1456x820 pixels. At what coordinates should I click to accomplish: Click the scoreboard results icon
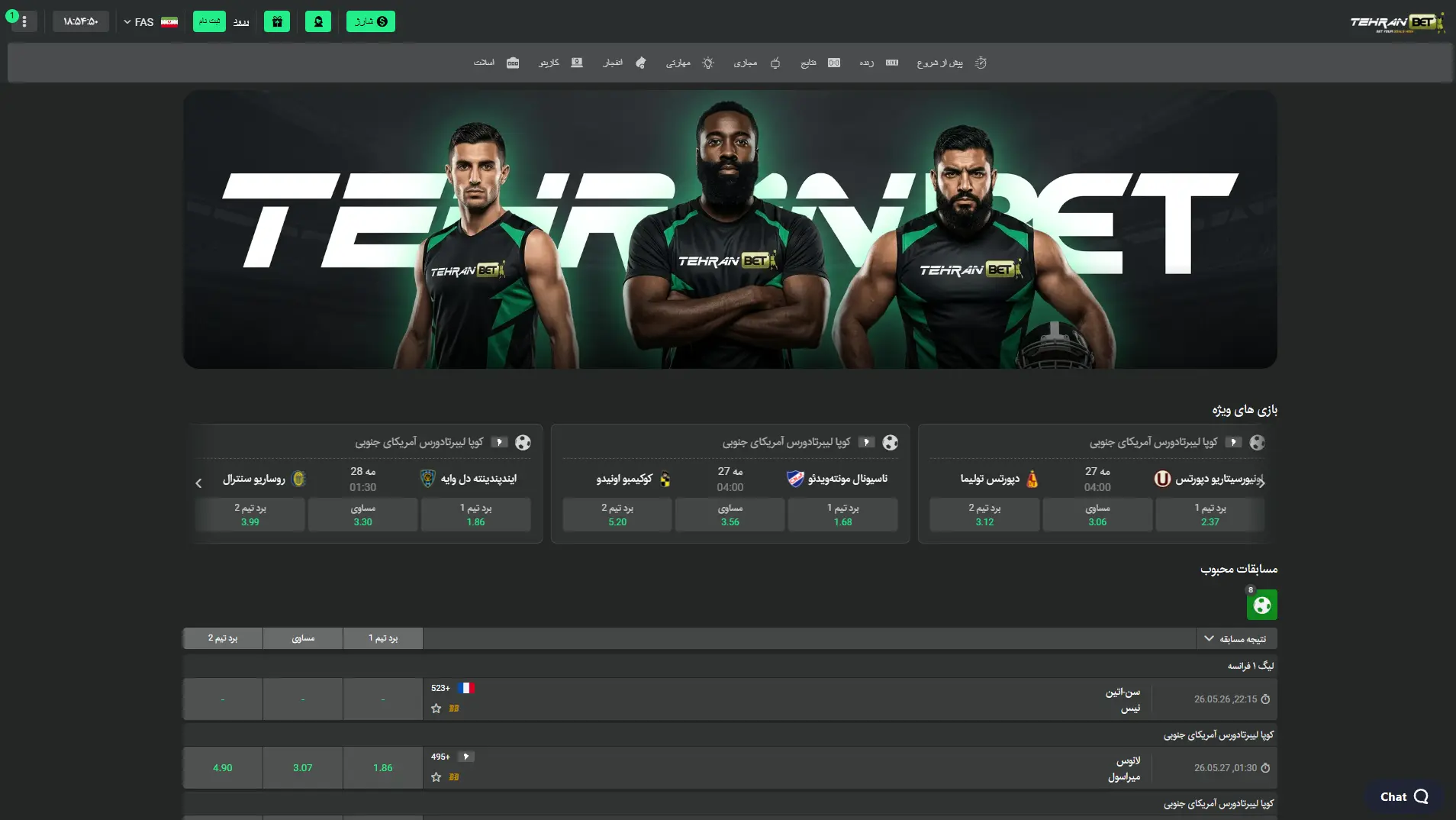click(834, 63)
